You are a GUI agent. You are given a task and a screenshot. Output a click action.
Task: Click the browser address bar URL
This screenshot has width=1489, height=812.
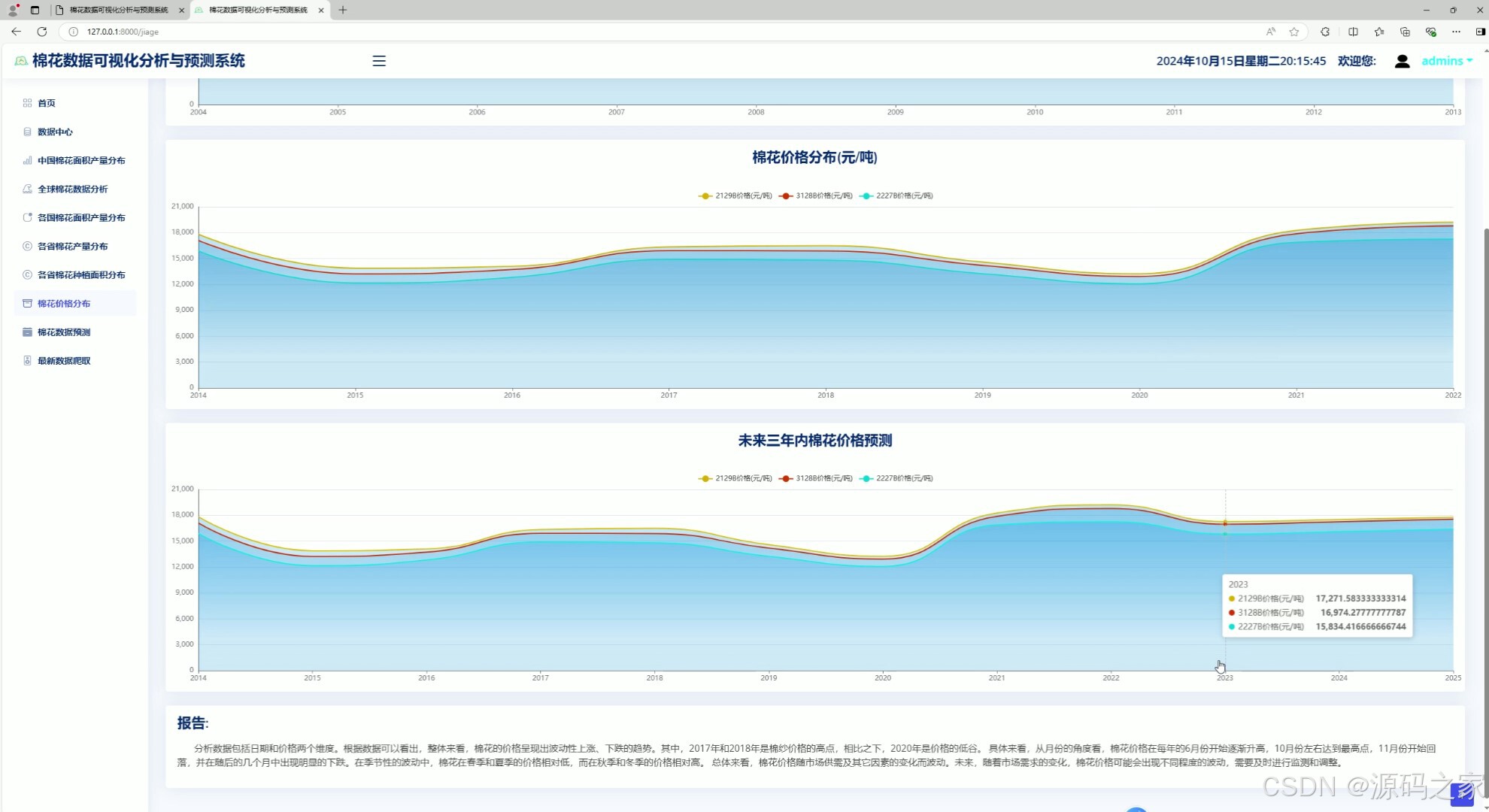(x=123, y=32)
